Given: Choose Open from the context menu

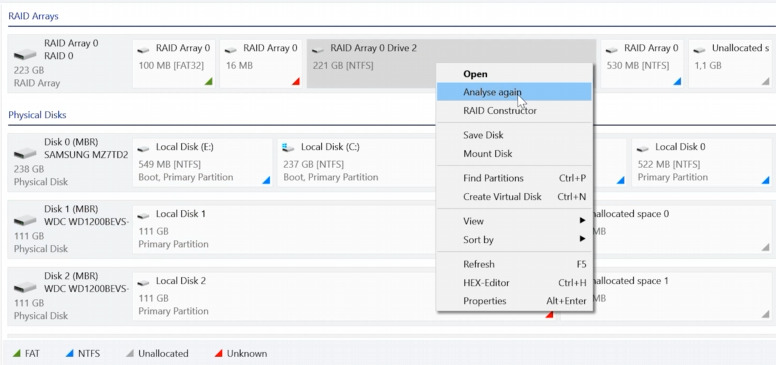Looking at the screenshot, I should tap(514, 74).
